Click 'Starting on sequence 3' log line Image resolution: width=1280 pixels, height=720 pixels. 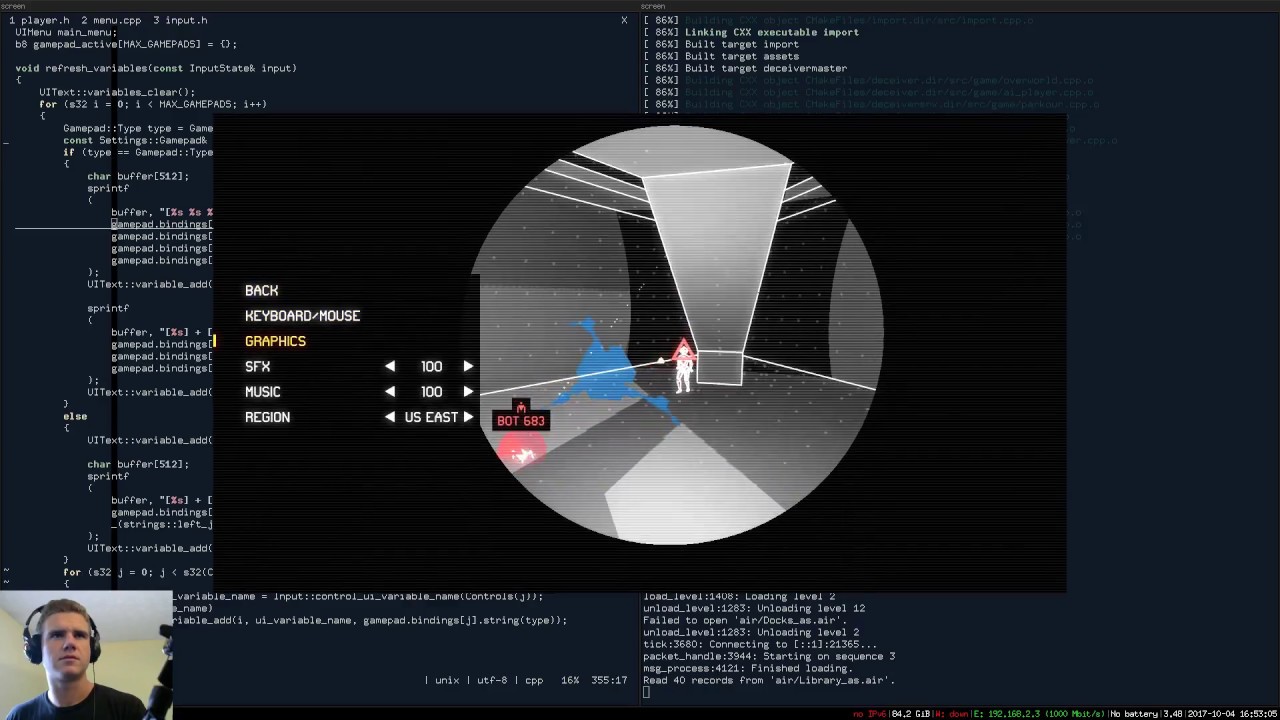[x=769, y=656]
